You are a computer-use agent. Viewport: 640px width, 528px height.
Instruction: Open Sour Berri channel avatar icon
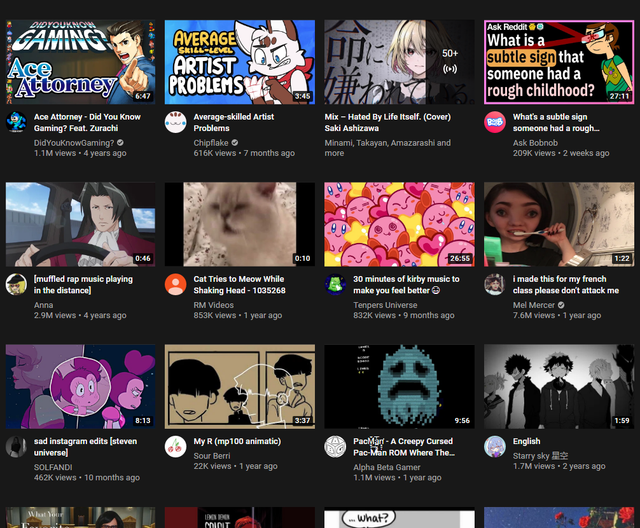[176, 447]
